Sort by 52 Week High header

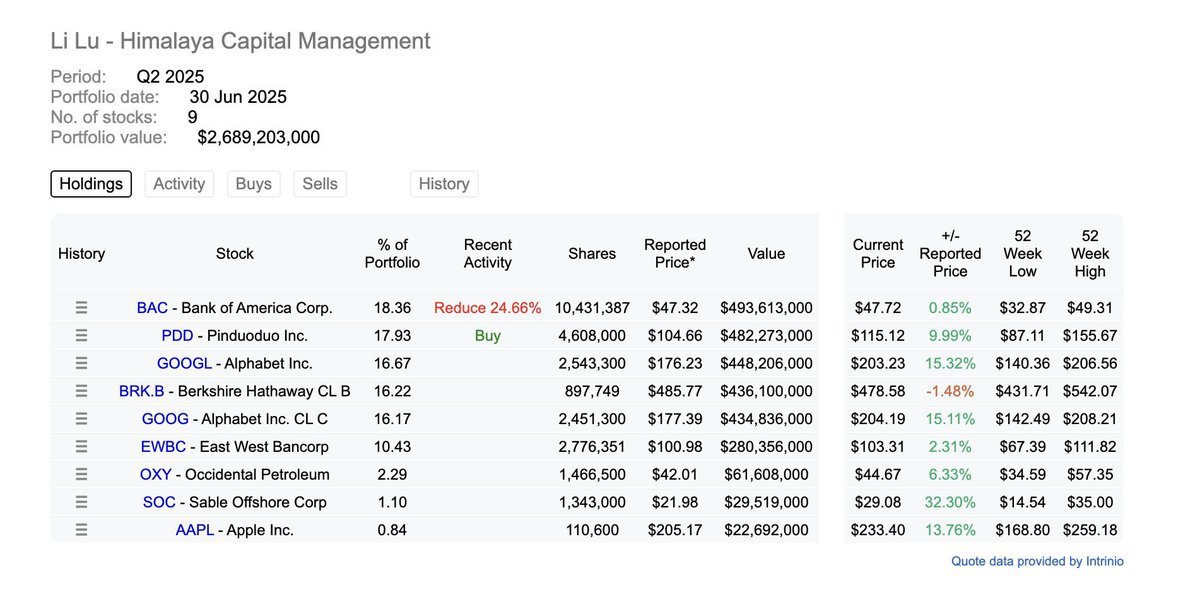pos(1090,254)
